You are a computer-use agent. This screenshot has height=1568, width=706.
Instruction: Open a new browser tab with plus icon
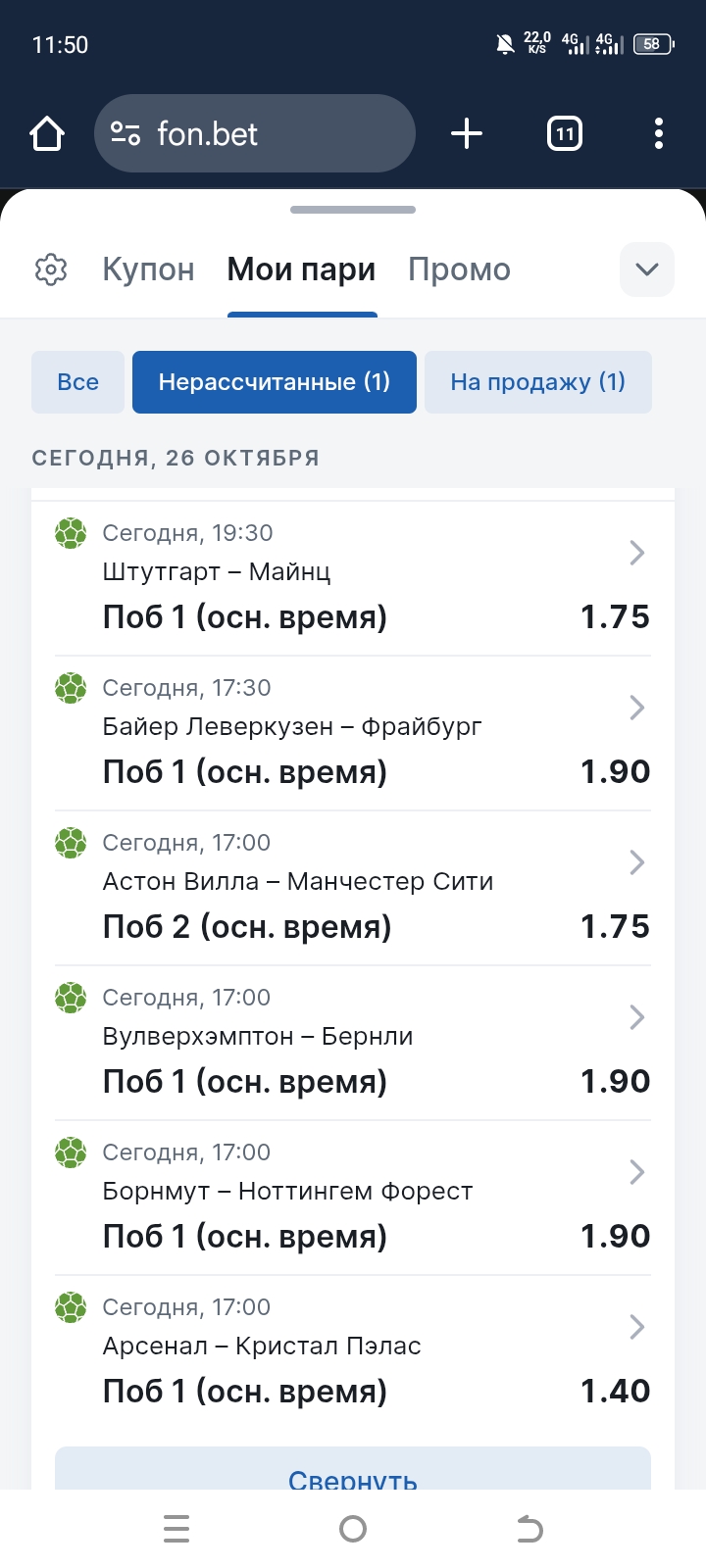tap(467, 133)
